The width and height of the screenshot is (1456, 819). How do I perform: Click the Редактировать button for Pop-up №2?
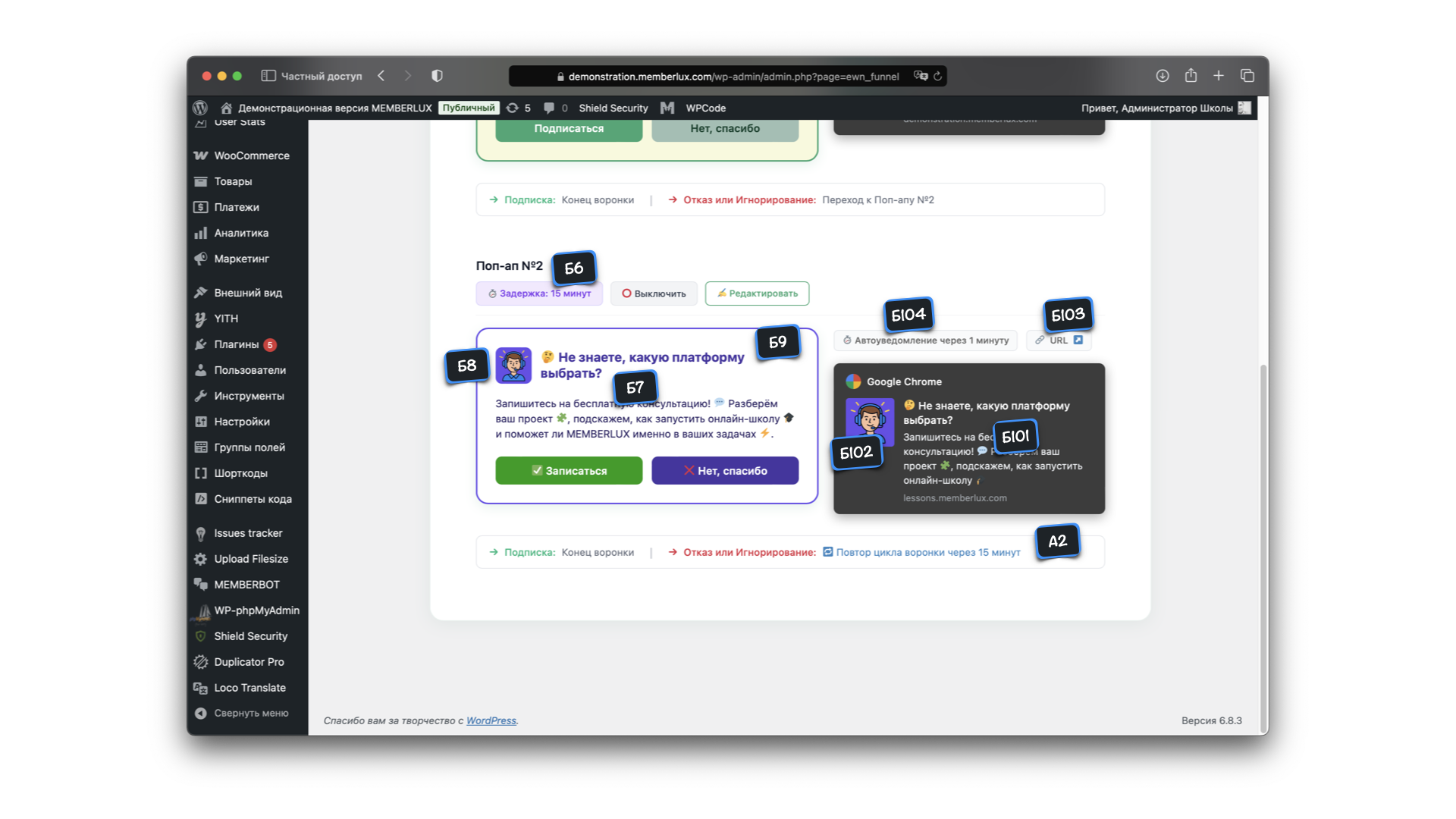757,293
